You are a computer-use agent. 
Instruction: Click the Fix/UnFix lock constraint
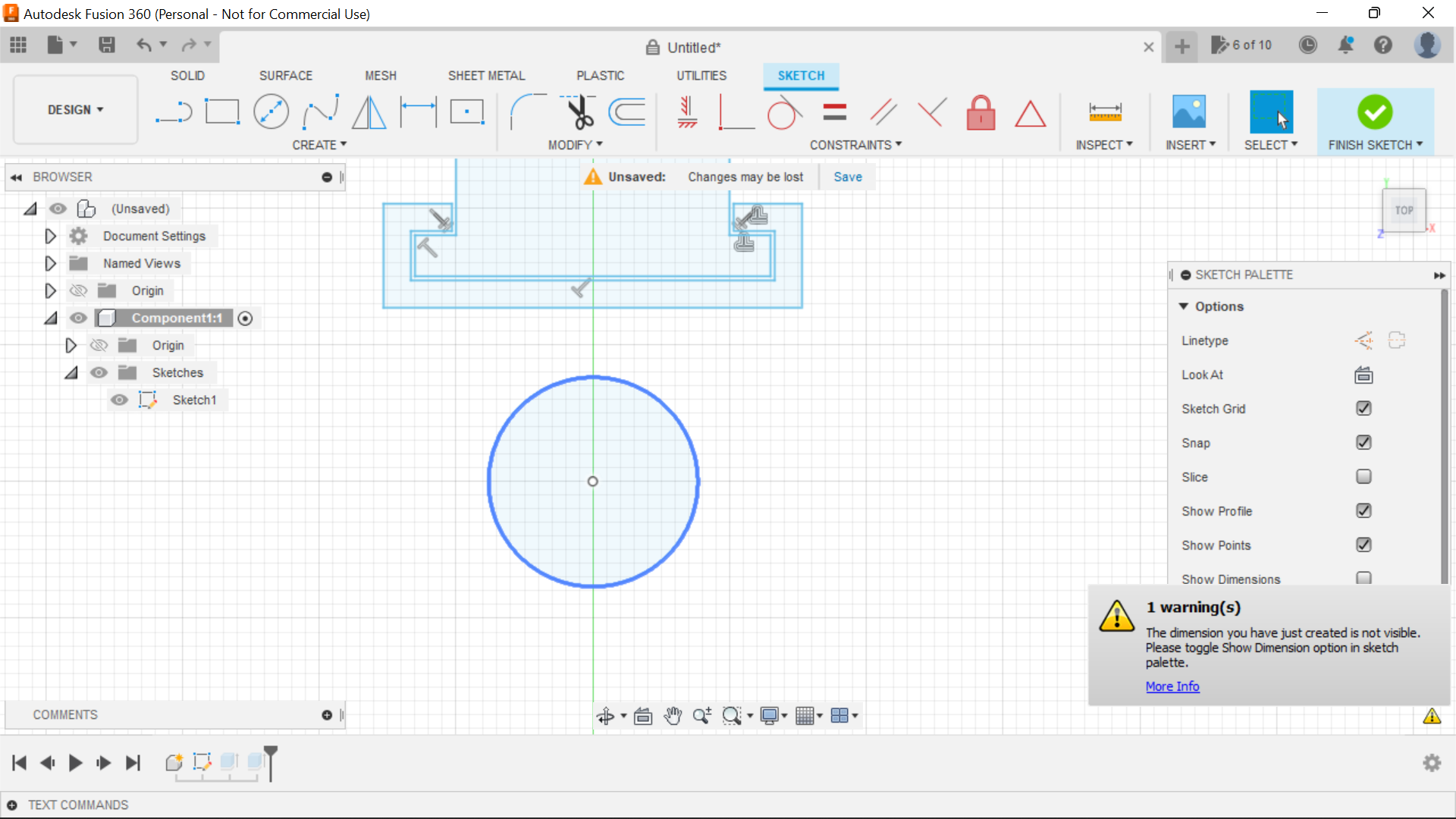981,112
